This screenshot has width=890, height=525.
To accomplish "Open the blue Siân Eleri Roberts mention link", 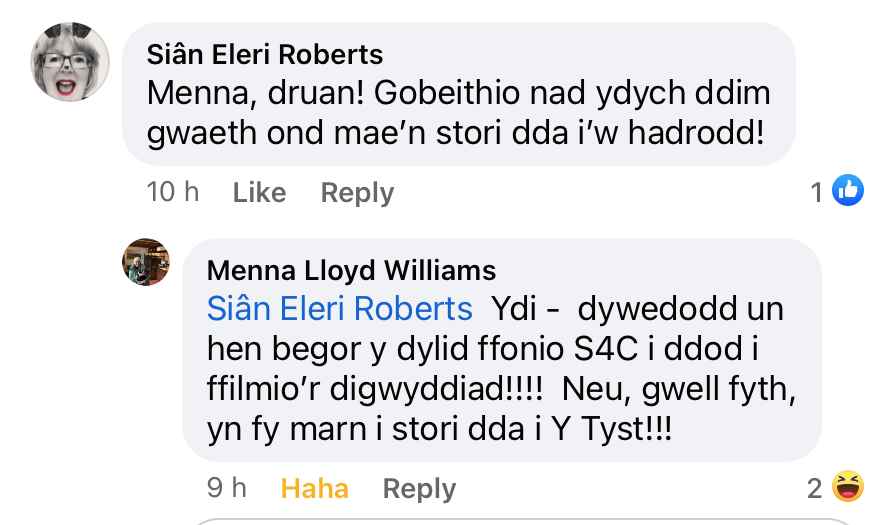I will point(339,309).
